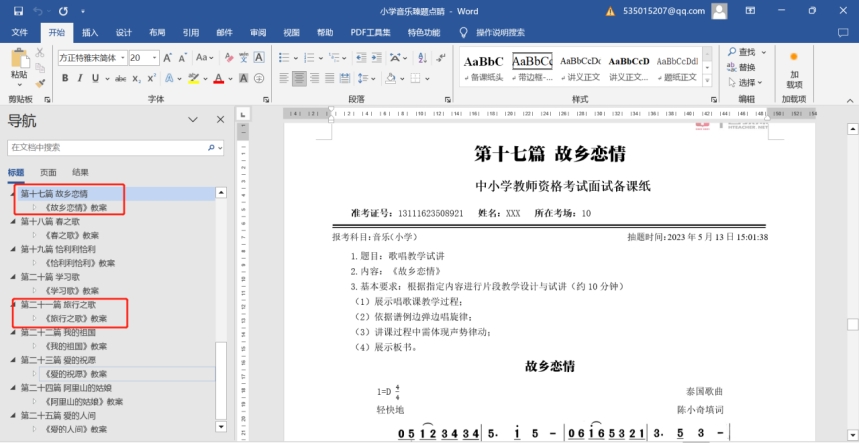
Task: Click the Save icon in quick access toolbar
Action: coord(18,11)
